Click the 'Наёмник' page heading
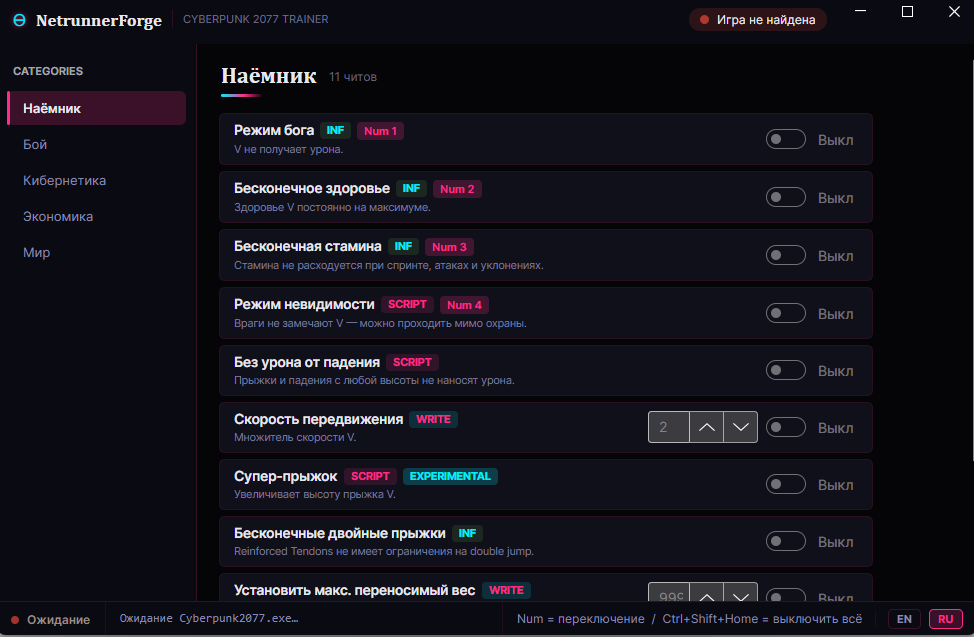This screenshot has width=974, height=637. coord(269,76)
